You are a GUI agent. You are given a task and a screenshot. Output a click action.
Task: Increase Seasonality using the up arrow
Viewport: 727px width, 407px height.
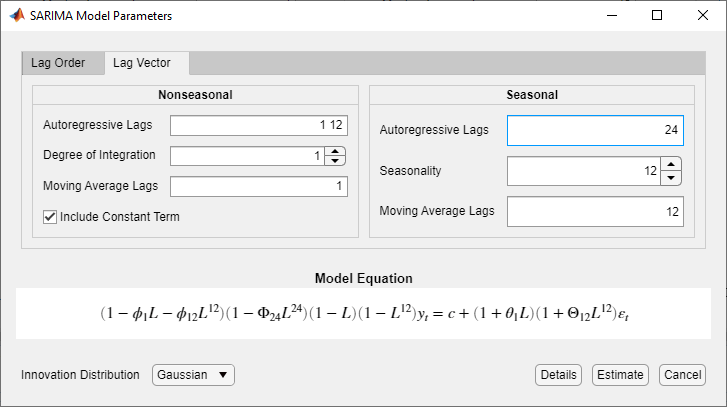click(x=672, y=164)
